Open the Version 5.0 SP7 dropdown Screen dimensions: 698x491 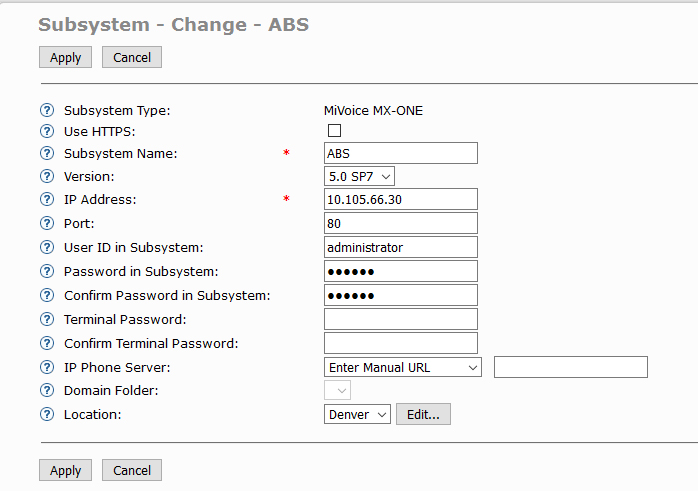(360, 176)
